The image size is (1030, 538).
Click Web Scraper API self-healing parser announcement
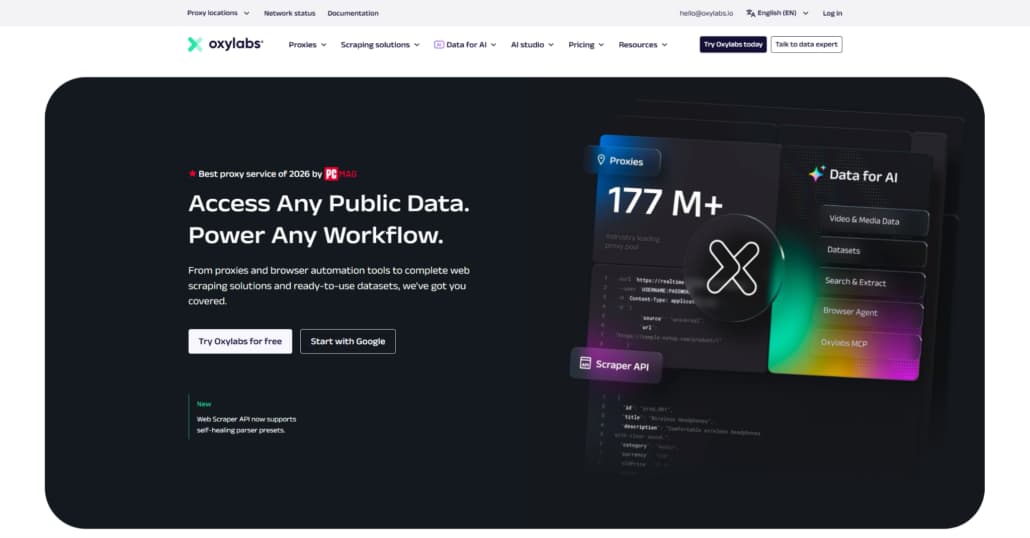click(246, 424)
